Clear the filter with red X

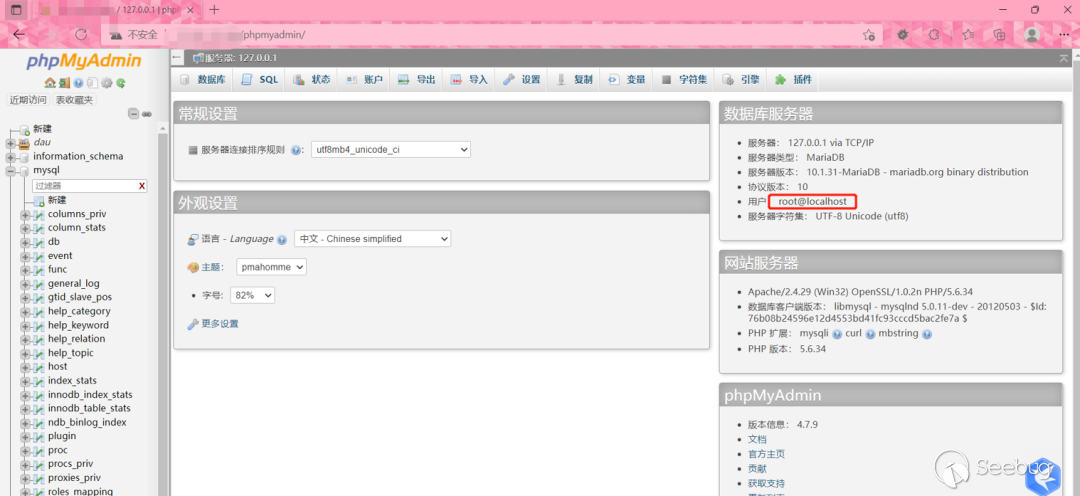tap(142, 186)
